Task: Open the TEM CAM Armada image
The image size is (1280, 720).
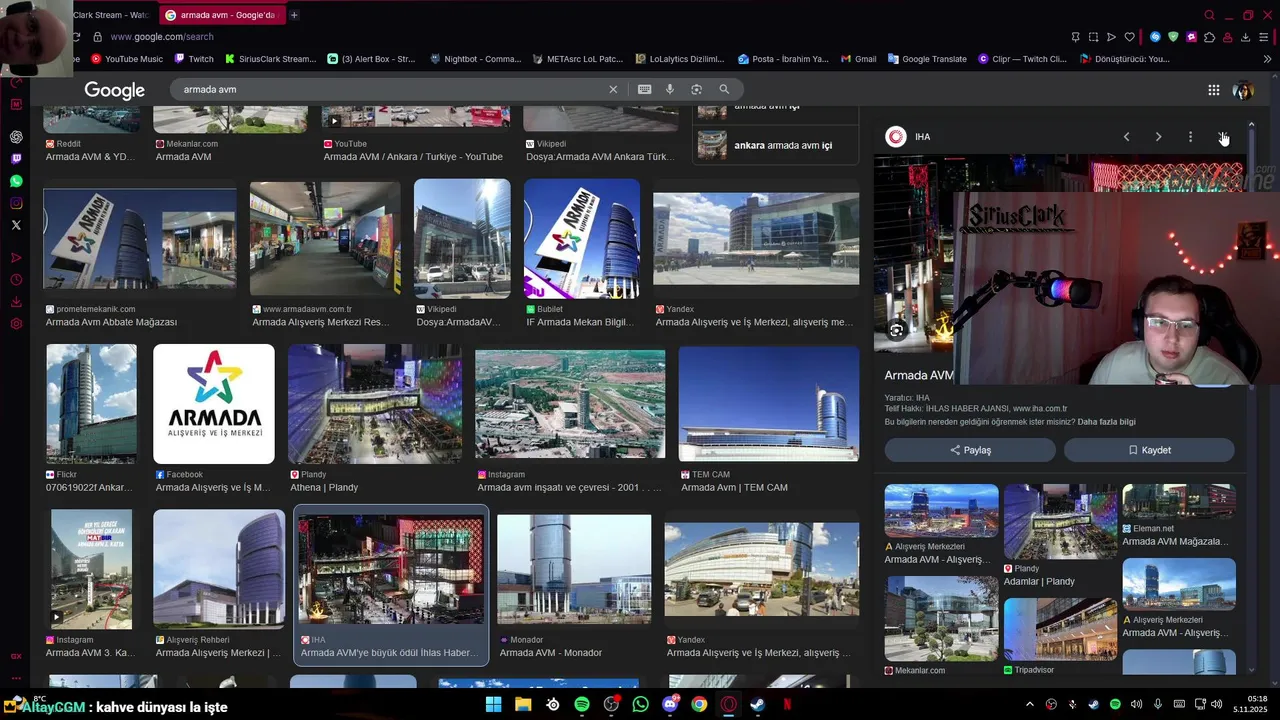Action: pyautogui.click(x=768, y=404)
